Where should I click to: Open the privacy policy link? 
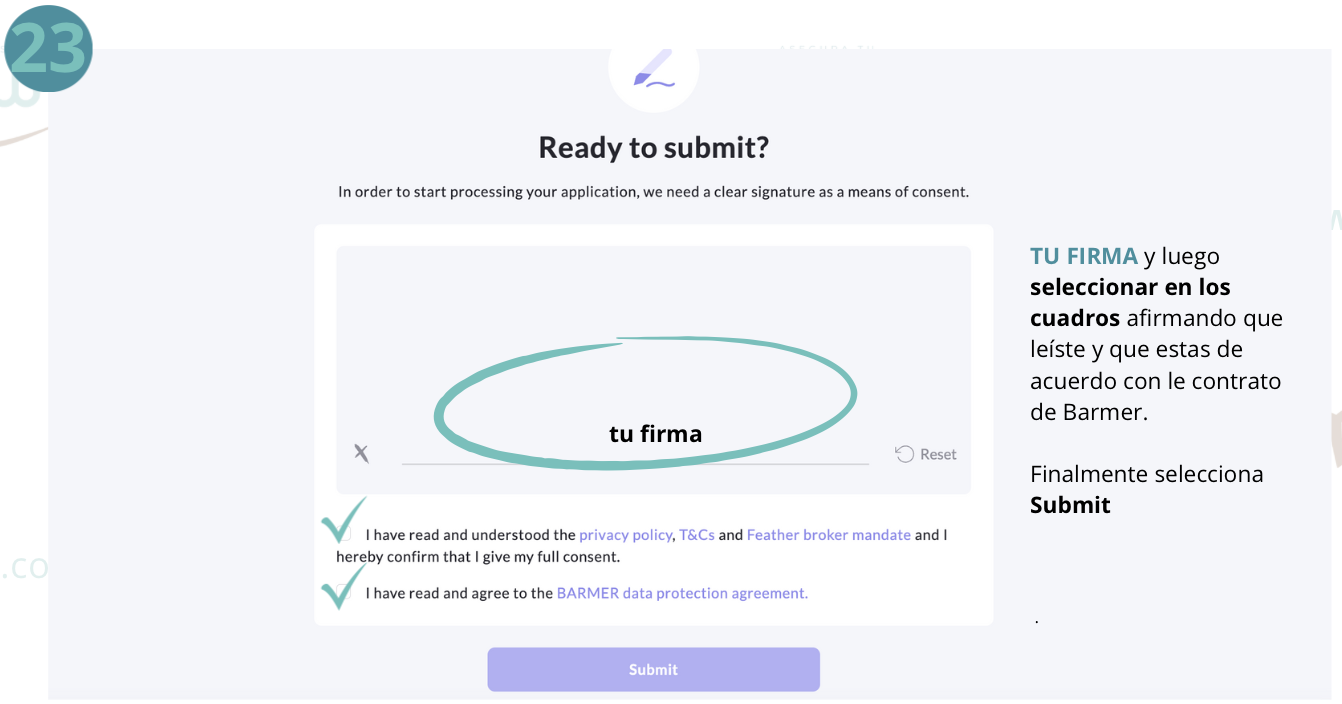point(625,535)
